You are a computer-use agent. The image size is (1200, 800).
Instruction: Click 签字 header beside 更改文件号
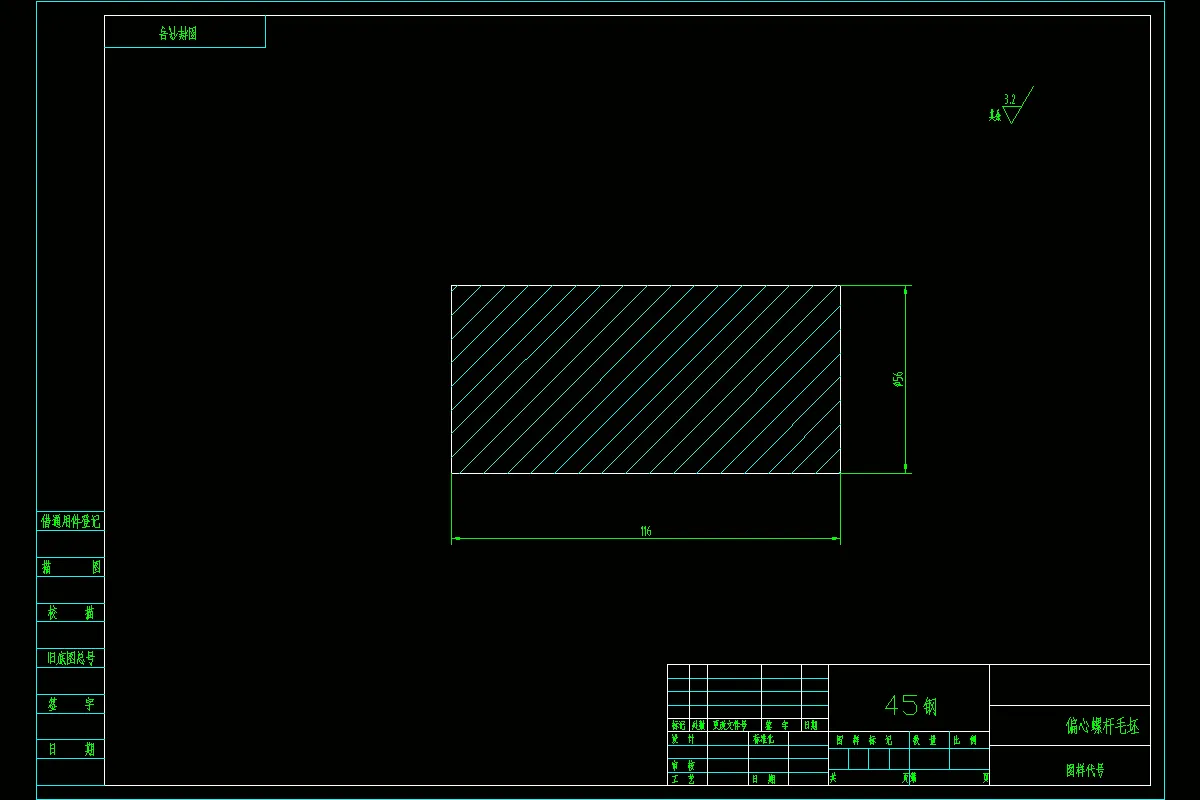[781, 725]
